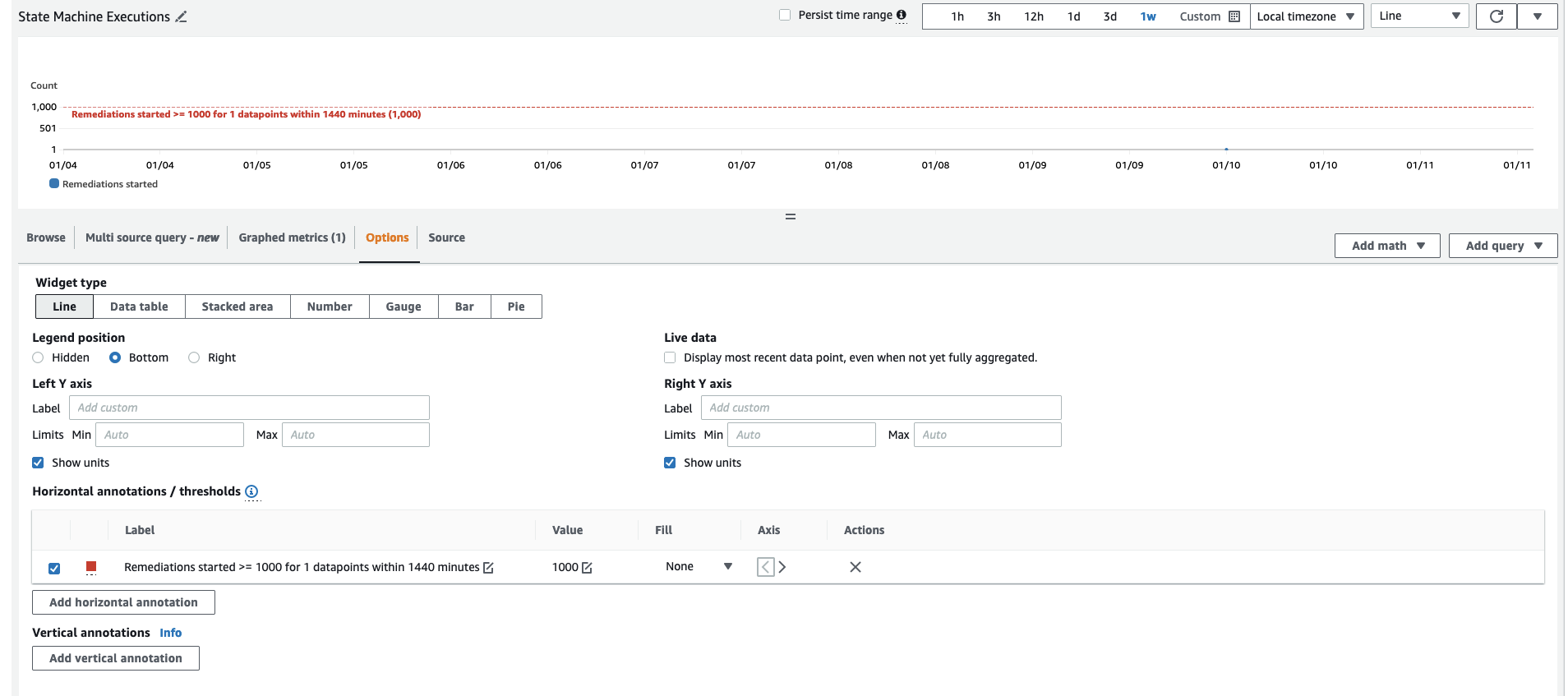Refresh the graph with the reload icon
The image size is (1568, 696).
click(x=1497, y=16)
